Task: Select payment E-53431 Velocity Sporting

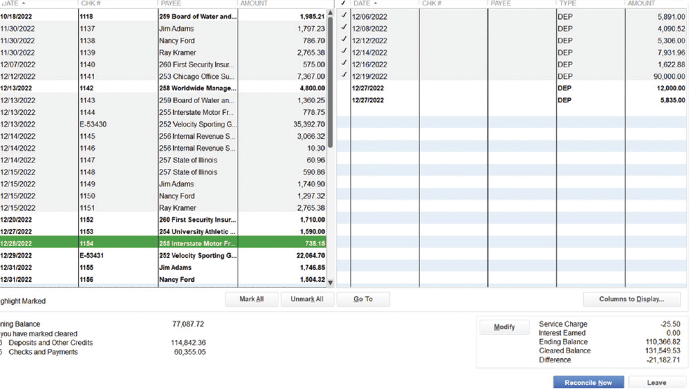Action: coord(163,255)
